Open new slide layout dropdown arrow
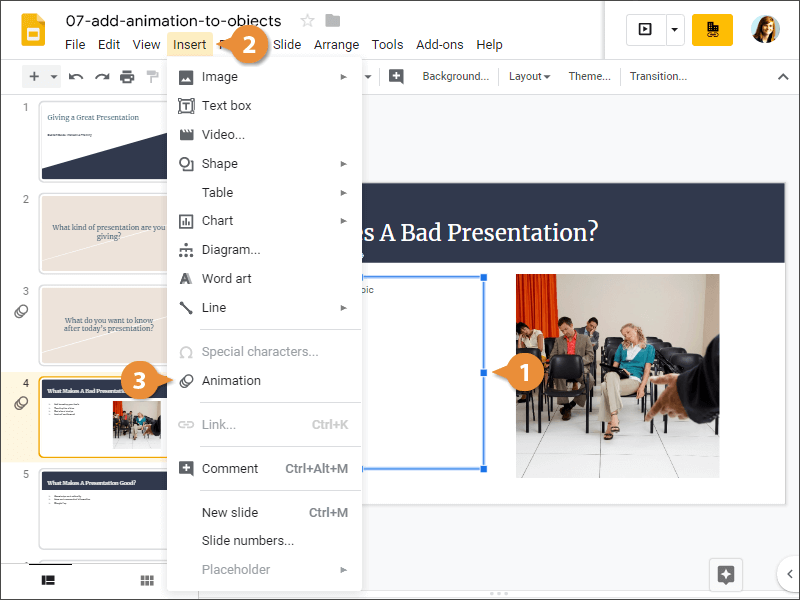Viewport: 800px width, 600px height. [x=54, y=77]
